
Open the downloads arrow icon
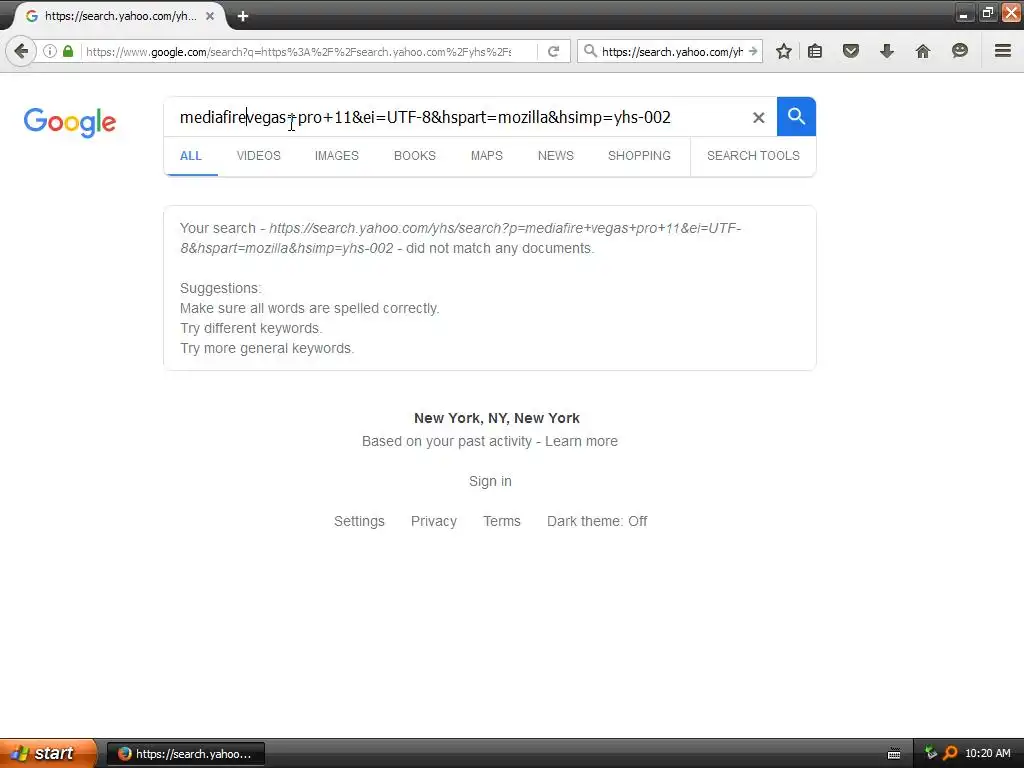point(886,51)
